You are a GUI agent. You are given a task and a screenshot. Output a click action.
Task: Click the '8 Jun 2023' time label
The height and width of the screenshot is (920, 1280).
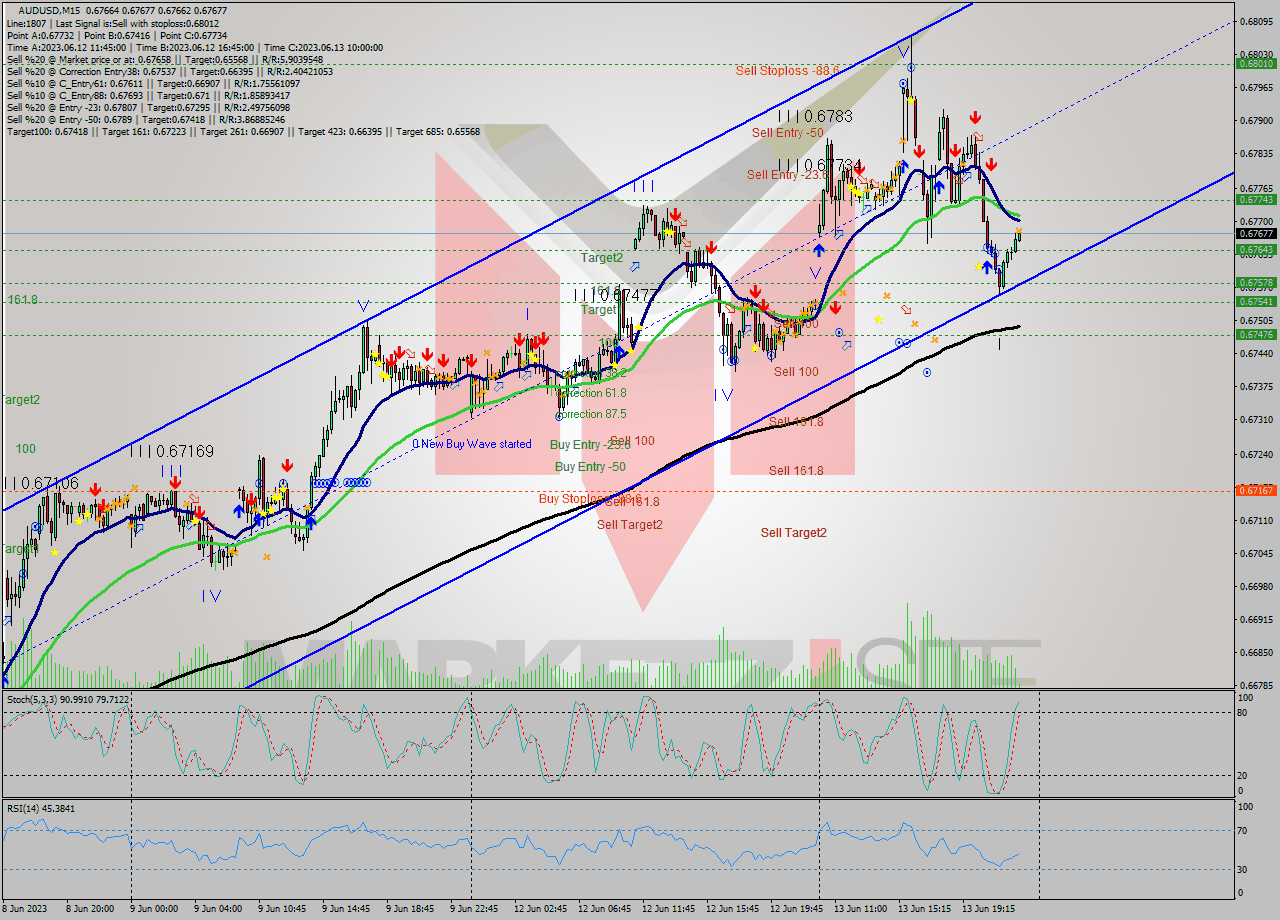point(25,909)
